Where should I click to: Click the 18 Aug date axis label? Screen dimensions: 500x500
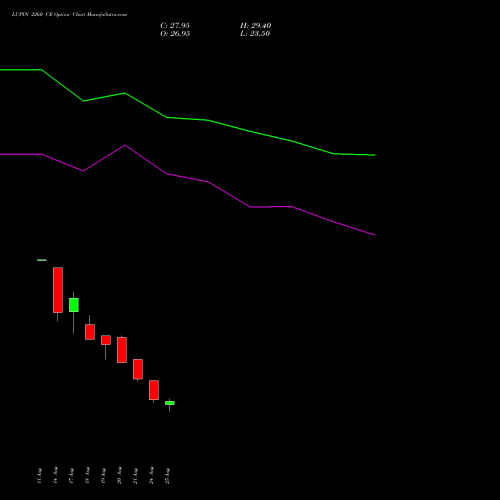coord(87,476)
